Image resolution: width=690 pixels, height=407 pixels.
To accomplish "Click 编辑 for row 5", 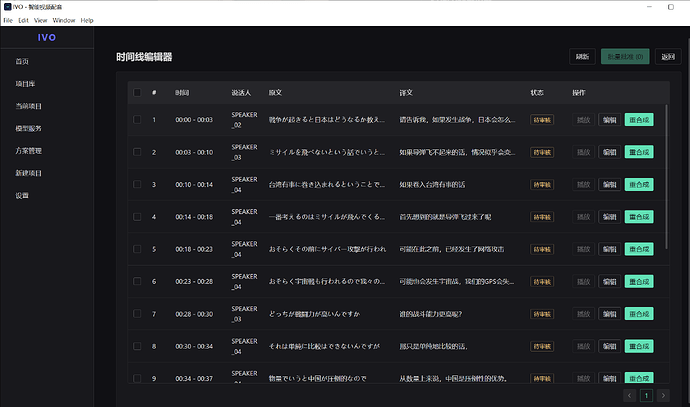I will coord(609,249).
